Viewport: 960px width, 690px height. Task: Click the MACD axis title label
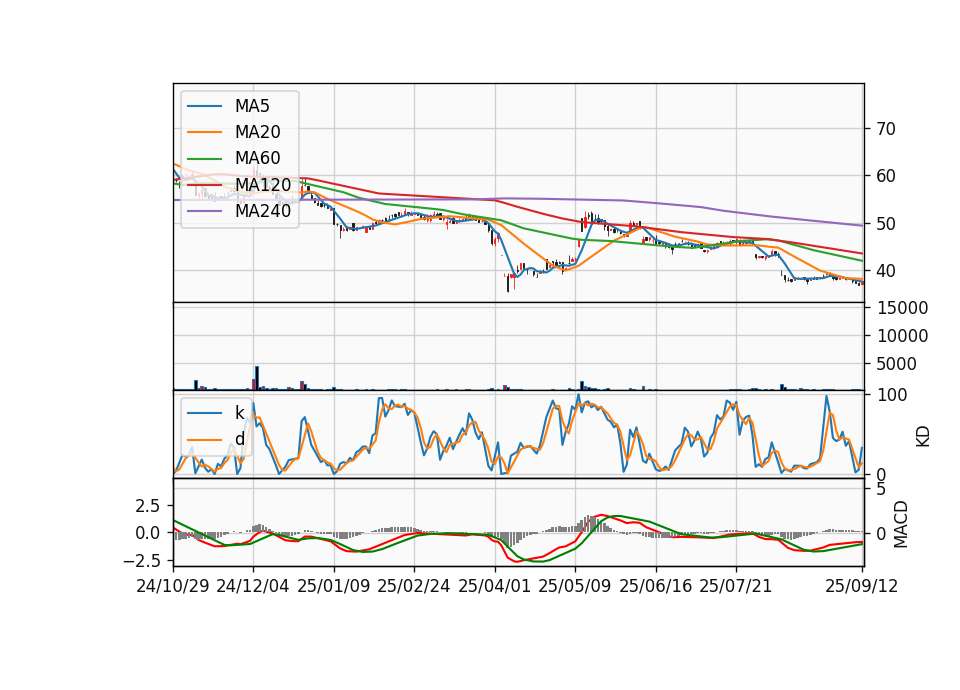coord(901,524)
